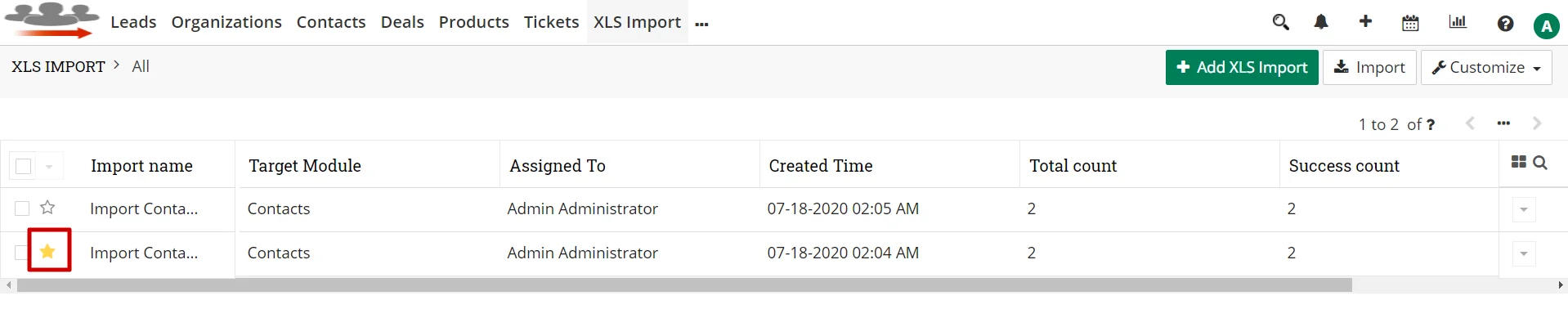Unstar the second Import Contacts record

[47, 251]
